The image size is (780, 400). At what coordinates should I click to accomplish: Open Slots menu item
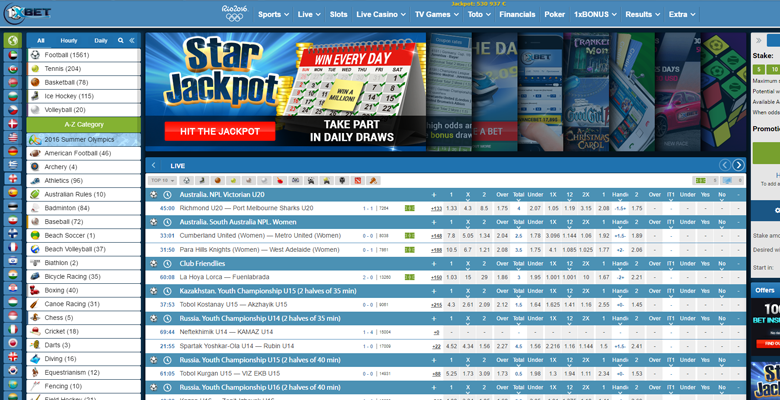point(338,14)
